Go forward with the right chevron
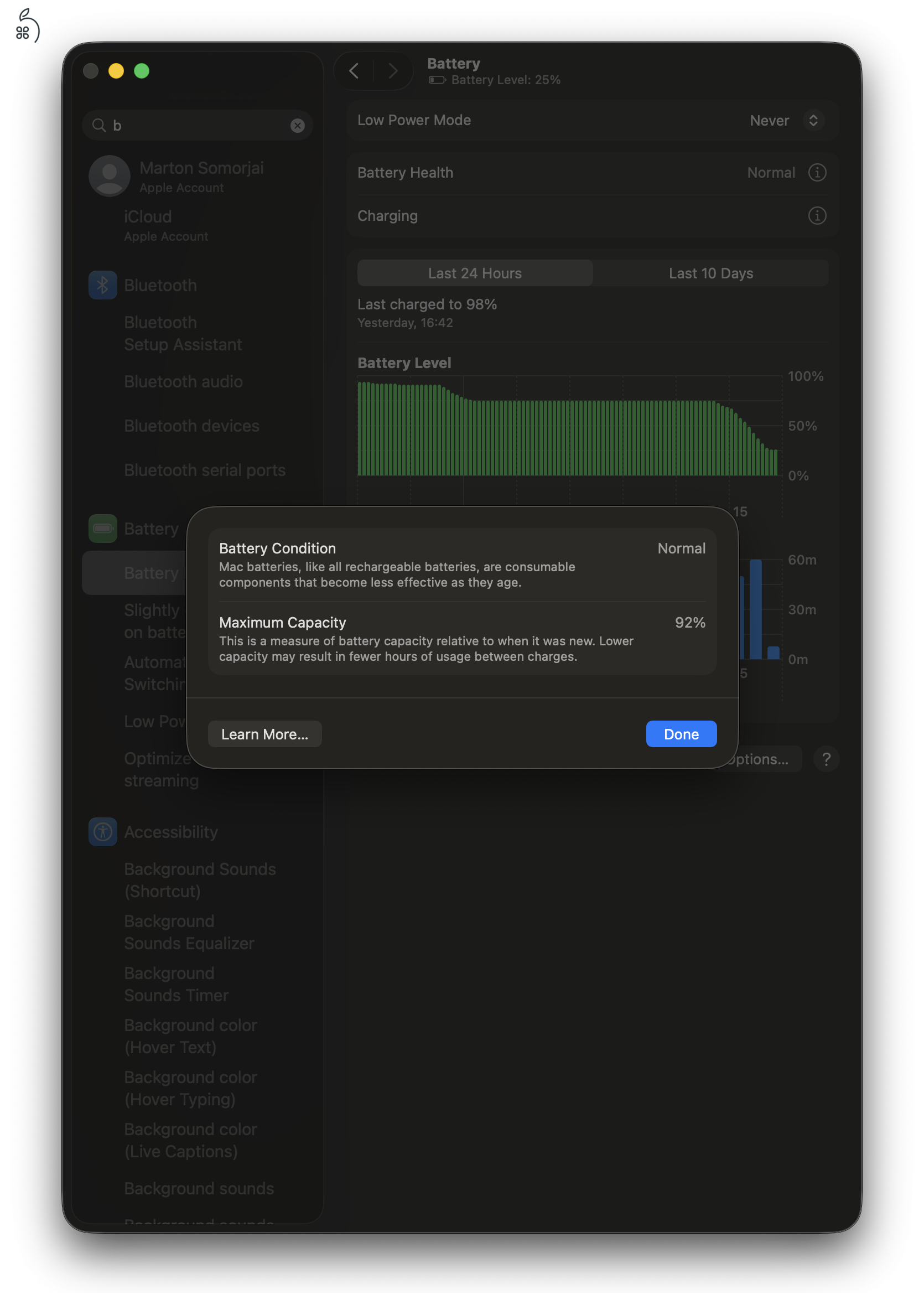 coord(393,71)
